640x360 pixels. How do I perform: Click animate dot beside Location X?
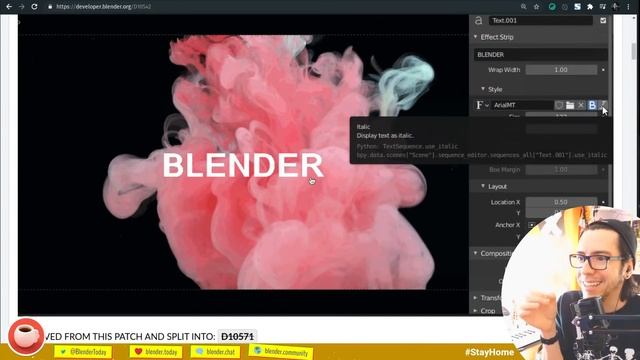pos(603,202)
